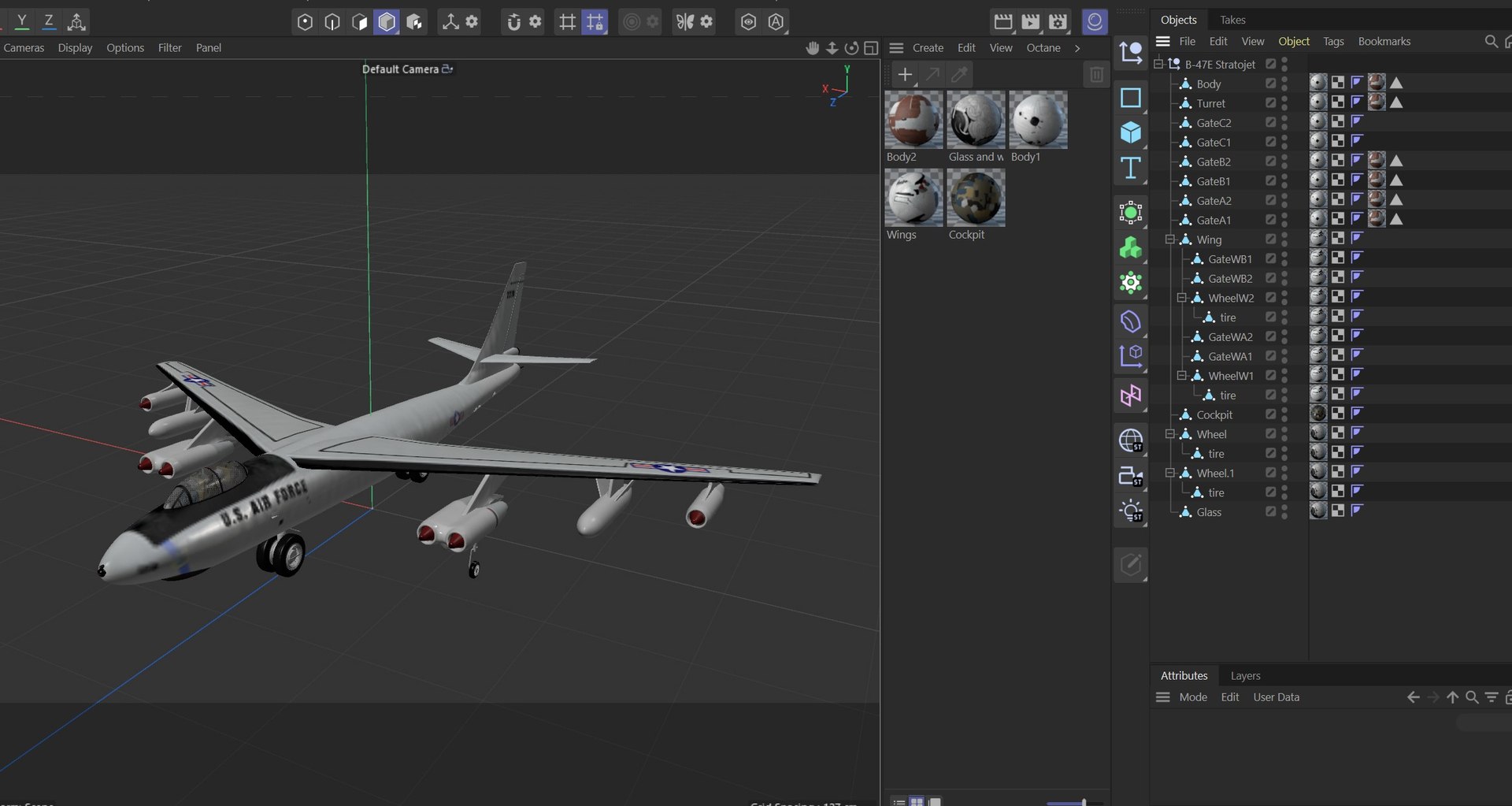Collapse the Wheel.1 object group
Screen dimensions: 1512x806
pyautogui.click(x=1170, y=473)
